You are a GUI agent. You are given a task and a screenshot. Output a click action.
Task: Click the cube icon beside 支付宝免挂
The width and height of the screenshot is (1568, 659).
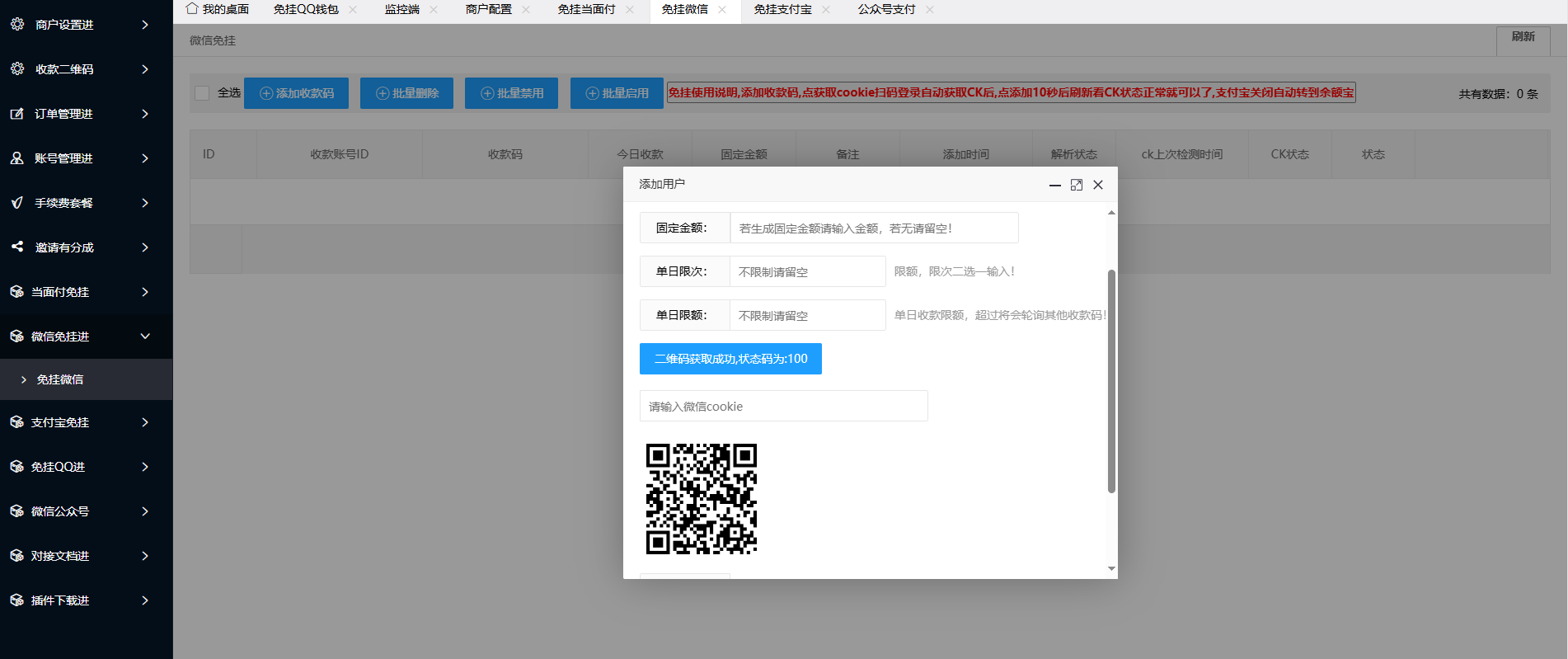[17, 422]
